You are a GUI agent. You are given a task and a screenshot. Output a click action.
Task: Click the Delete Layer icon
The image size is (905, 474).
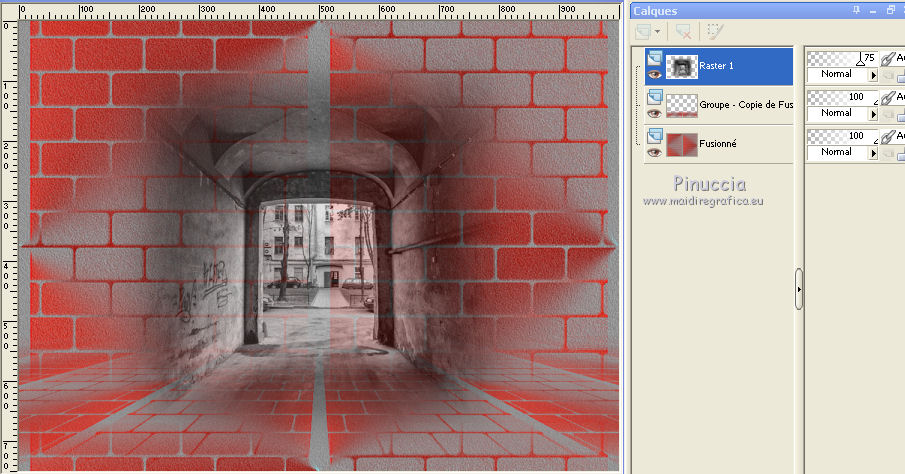(683, 31)
